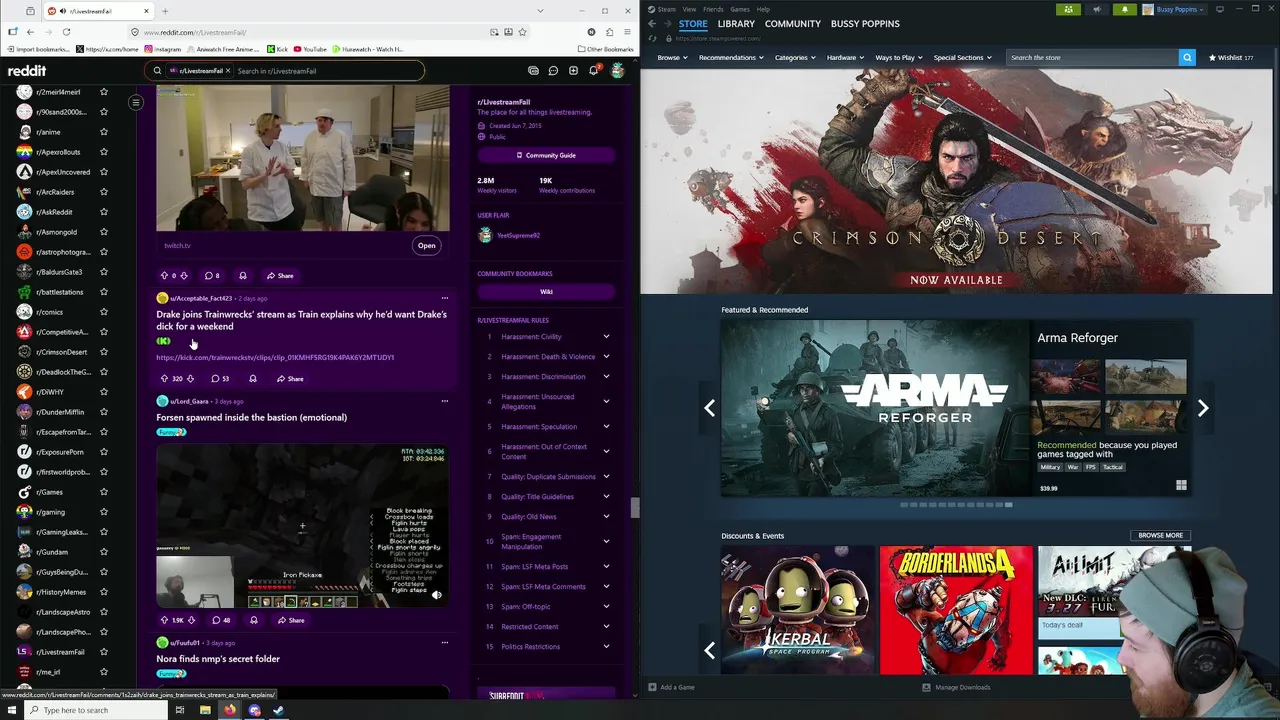Viewport: 1280px width, 720px height.
Task: Favorite r/CrimsonDesert with its star
Action: pyautogui.click(x=103, y=352)
